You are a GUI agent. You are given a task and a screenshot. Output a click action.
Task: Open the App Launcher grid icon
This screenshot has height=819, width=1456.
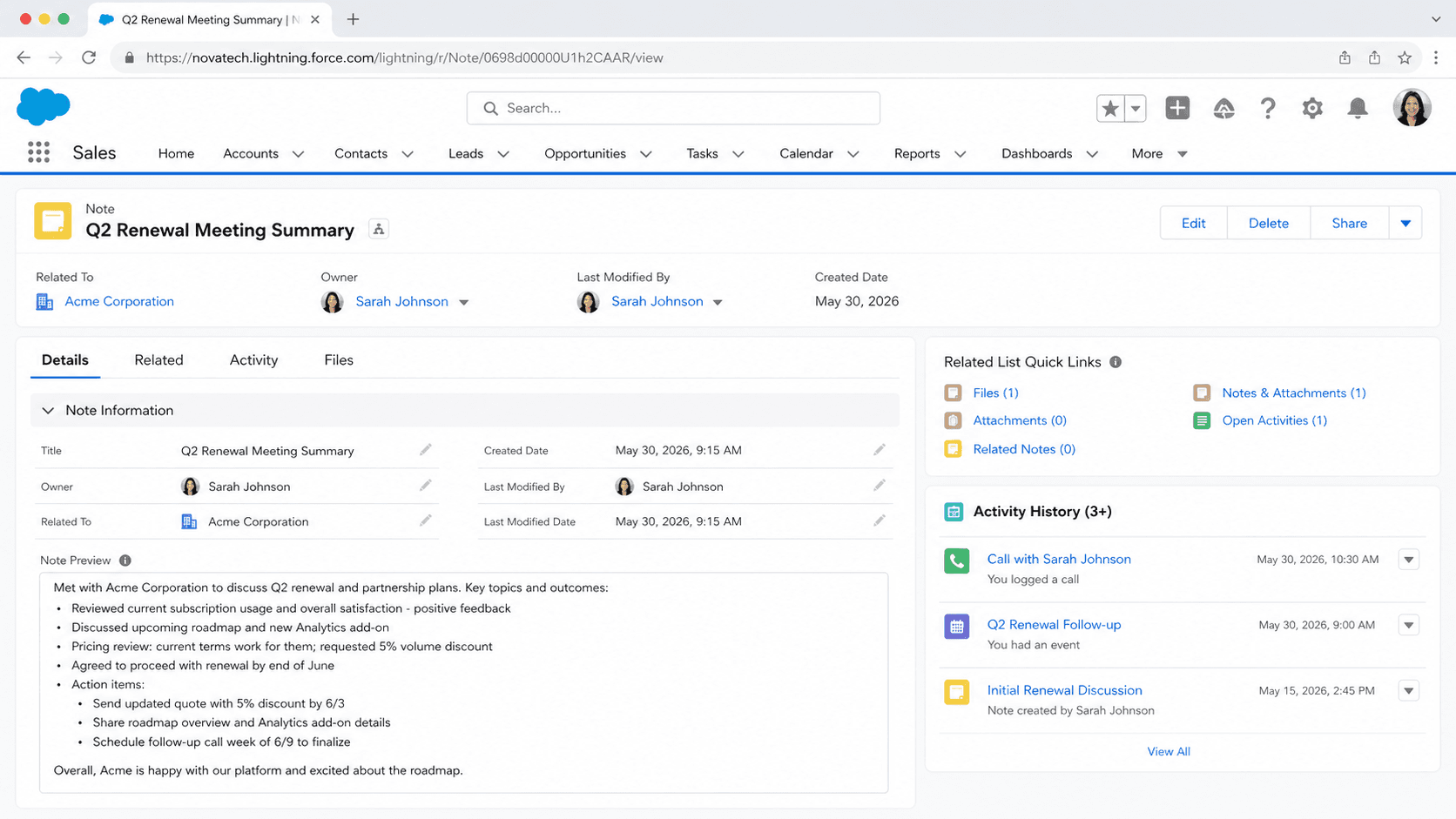[x=38, y=153]
